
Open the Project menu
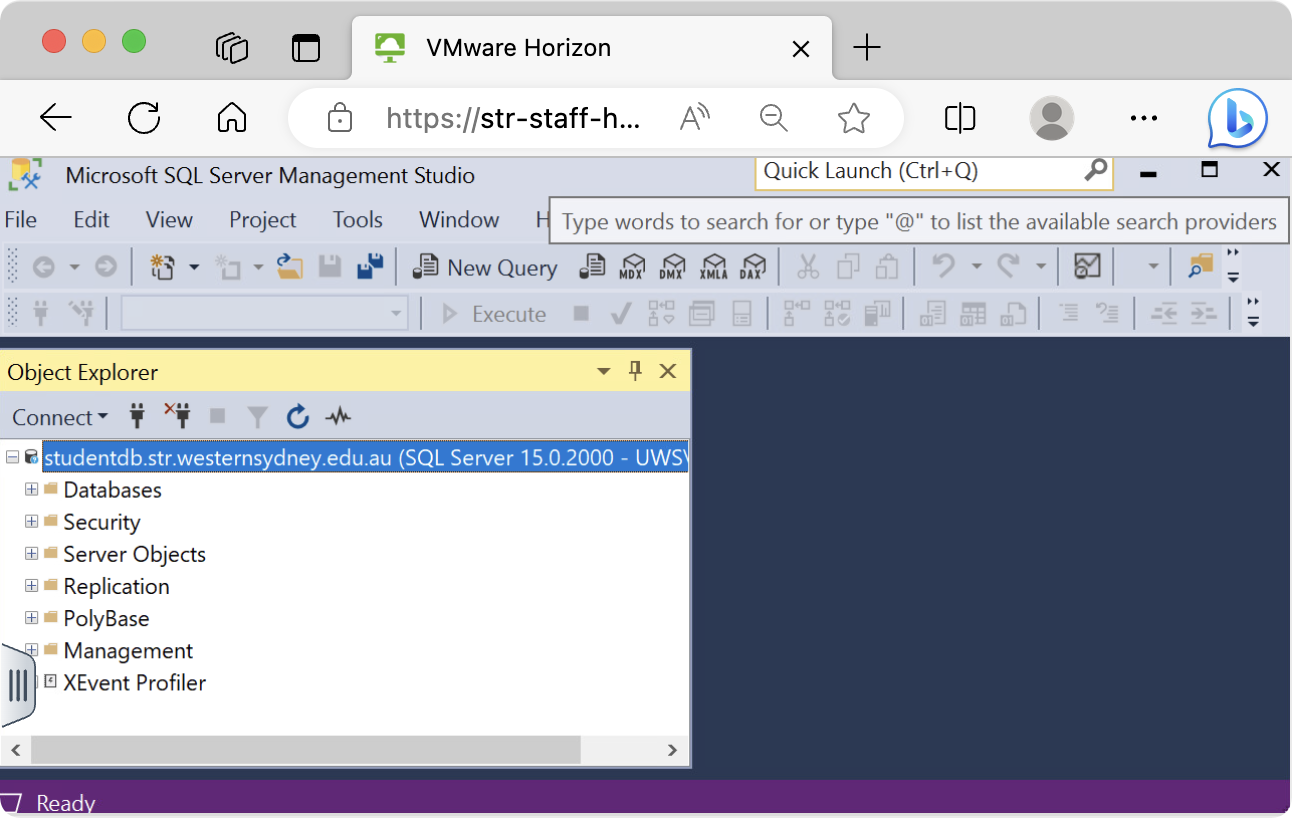coord(263,219)
